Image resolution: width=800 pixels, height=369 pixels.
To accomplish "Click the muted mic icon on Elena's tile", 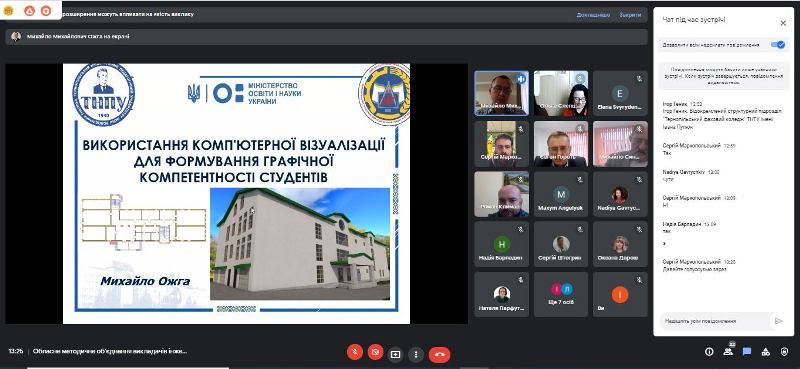I will [x=639, y=79].
